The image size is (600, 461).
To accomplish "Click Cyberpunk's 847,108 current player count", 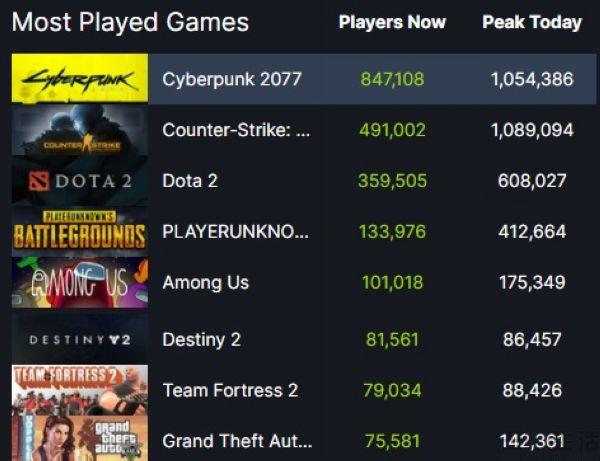I will point(392,79).
